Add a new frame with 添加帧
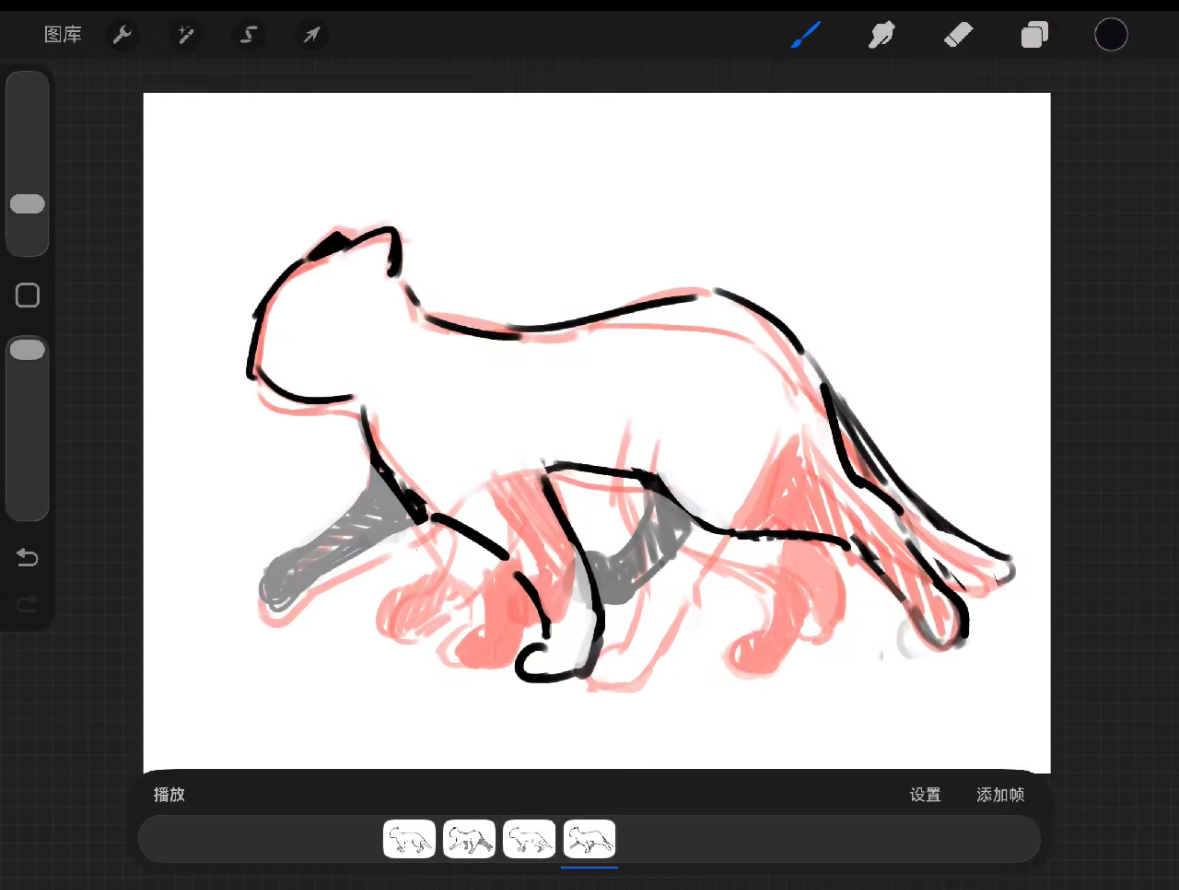The height and width of the screenshot is (890, 1179). pyautogui.click(x=1000, y=795)
